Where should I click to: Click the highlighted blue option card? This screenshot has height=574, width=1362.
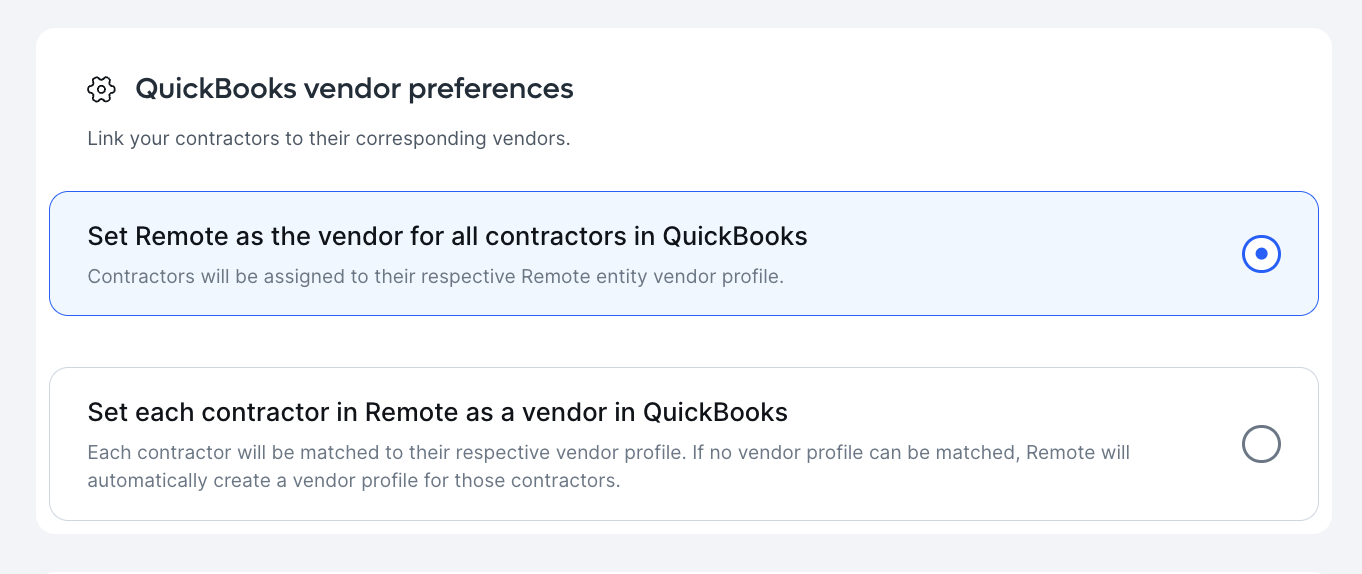(684, 254)
